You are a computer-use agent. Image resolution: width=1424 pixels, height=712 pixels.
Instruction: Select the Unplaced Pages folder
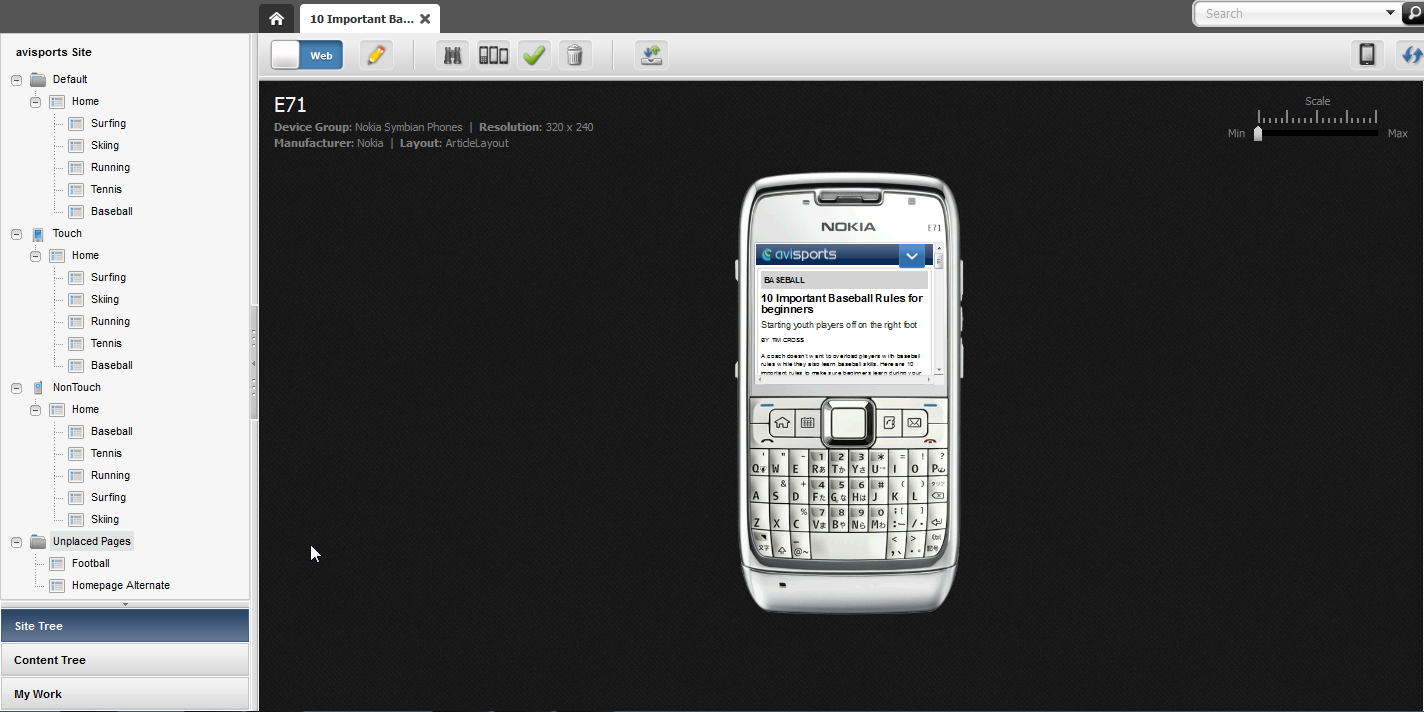[x=91, y=541]
